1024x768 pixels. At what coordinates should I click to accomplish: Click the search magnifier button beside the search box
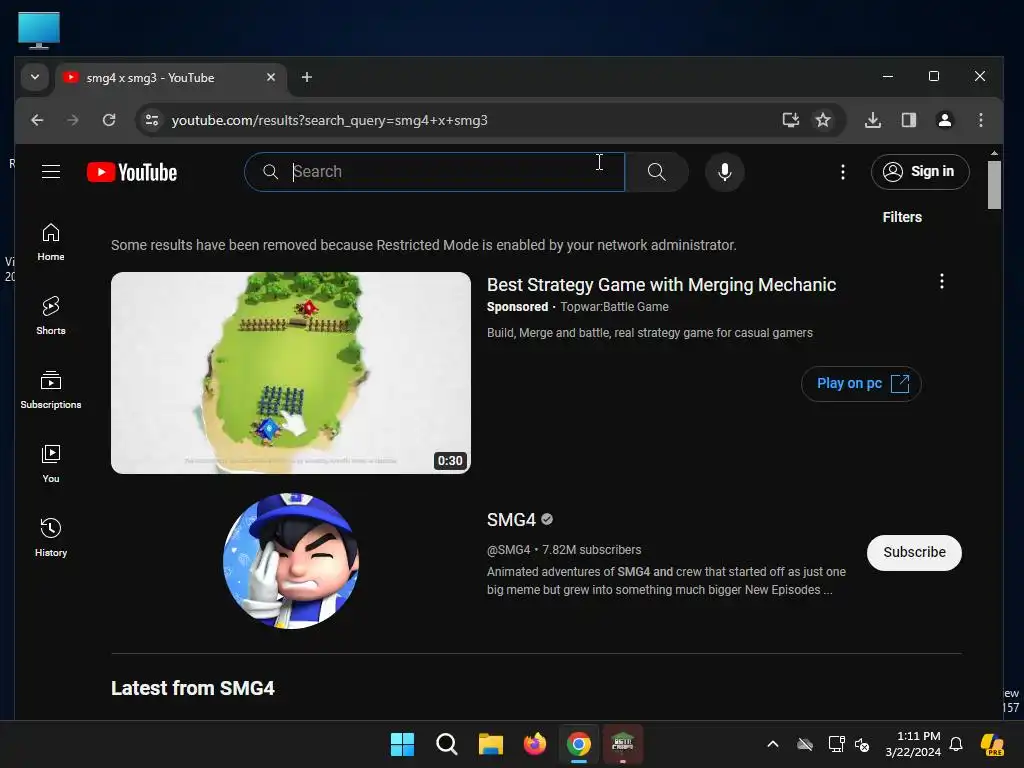click(x=656, y=172)
